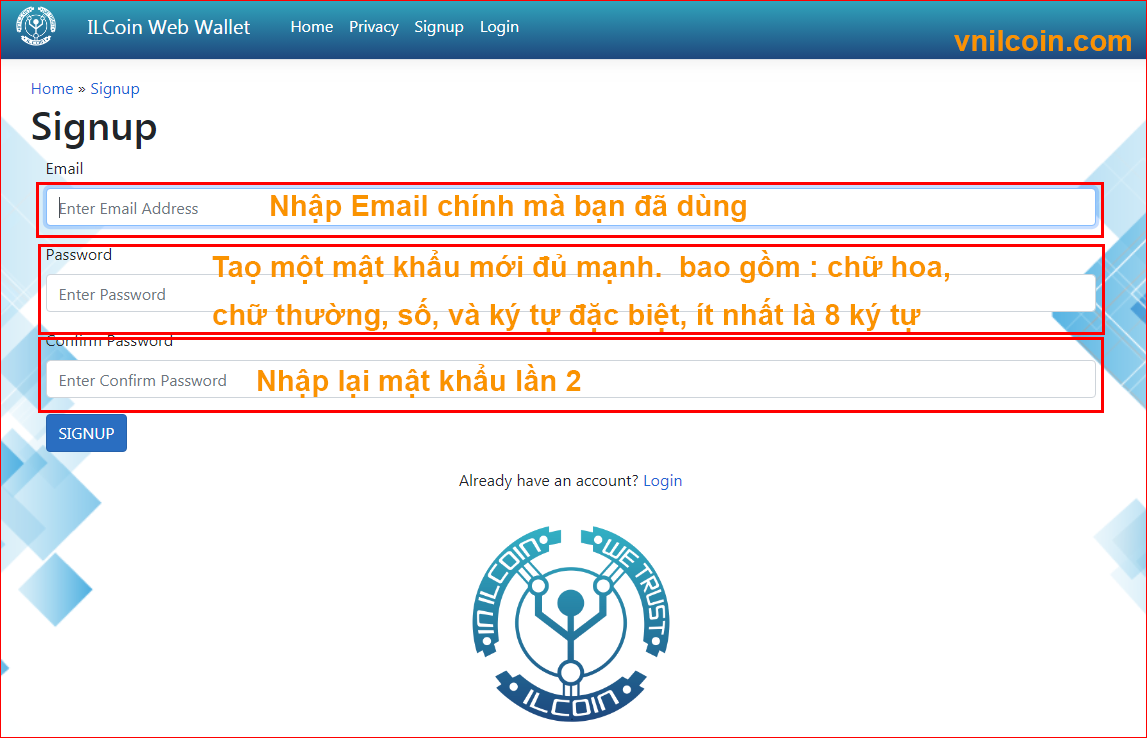Screen dimensions: 1147x738
Task: Click the 'Already have an account?' text
Action: [x=549, y=481]
